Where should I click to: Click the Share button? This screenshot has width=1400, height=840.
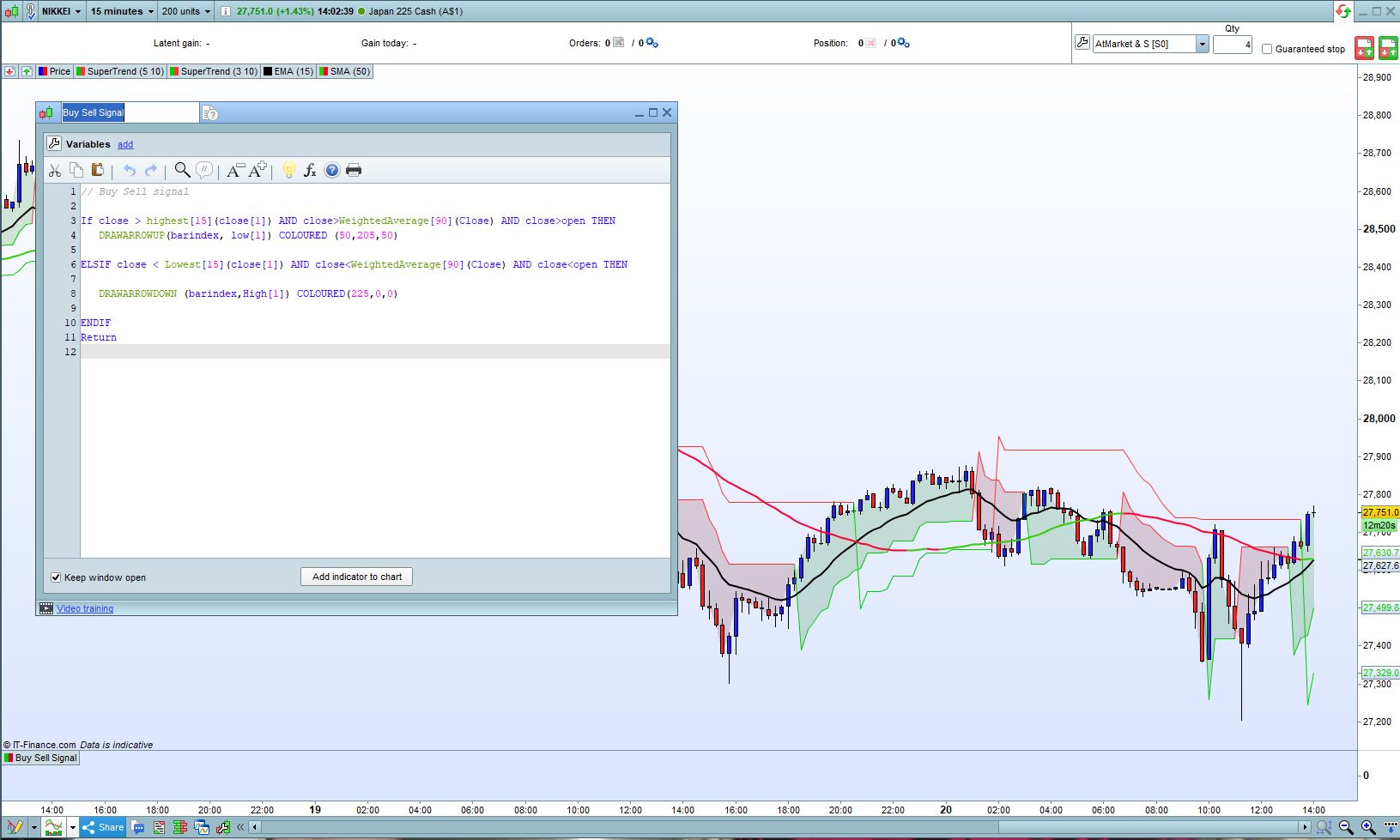tap(103, 827)
